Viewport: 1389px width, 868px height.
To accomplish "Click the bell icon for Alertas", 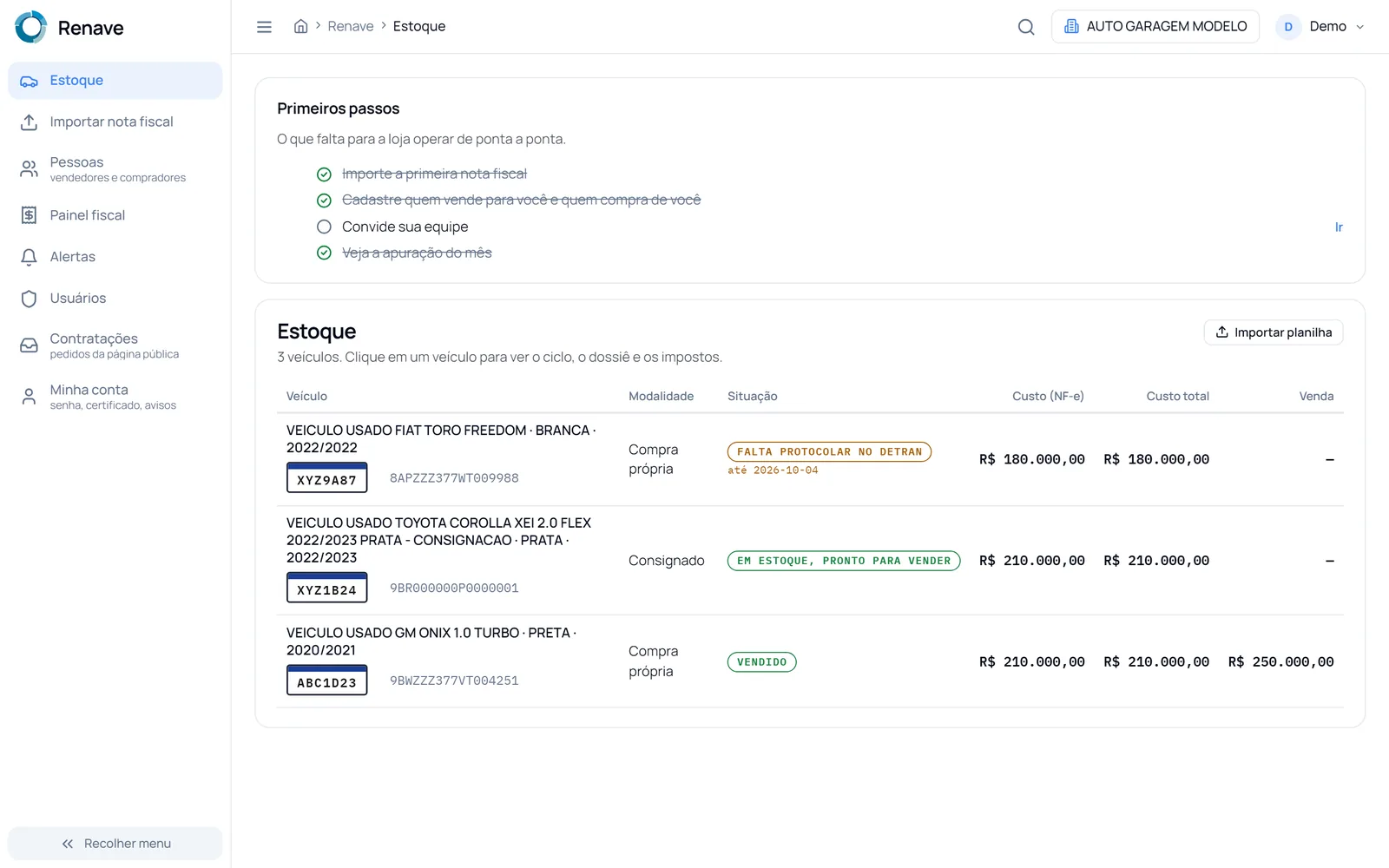I will point(29,257).
